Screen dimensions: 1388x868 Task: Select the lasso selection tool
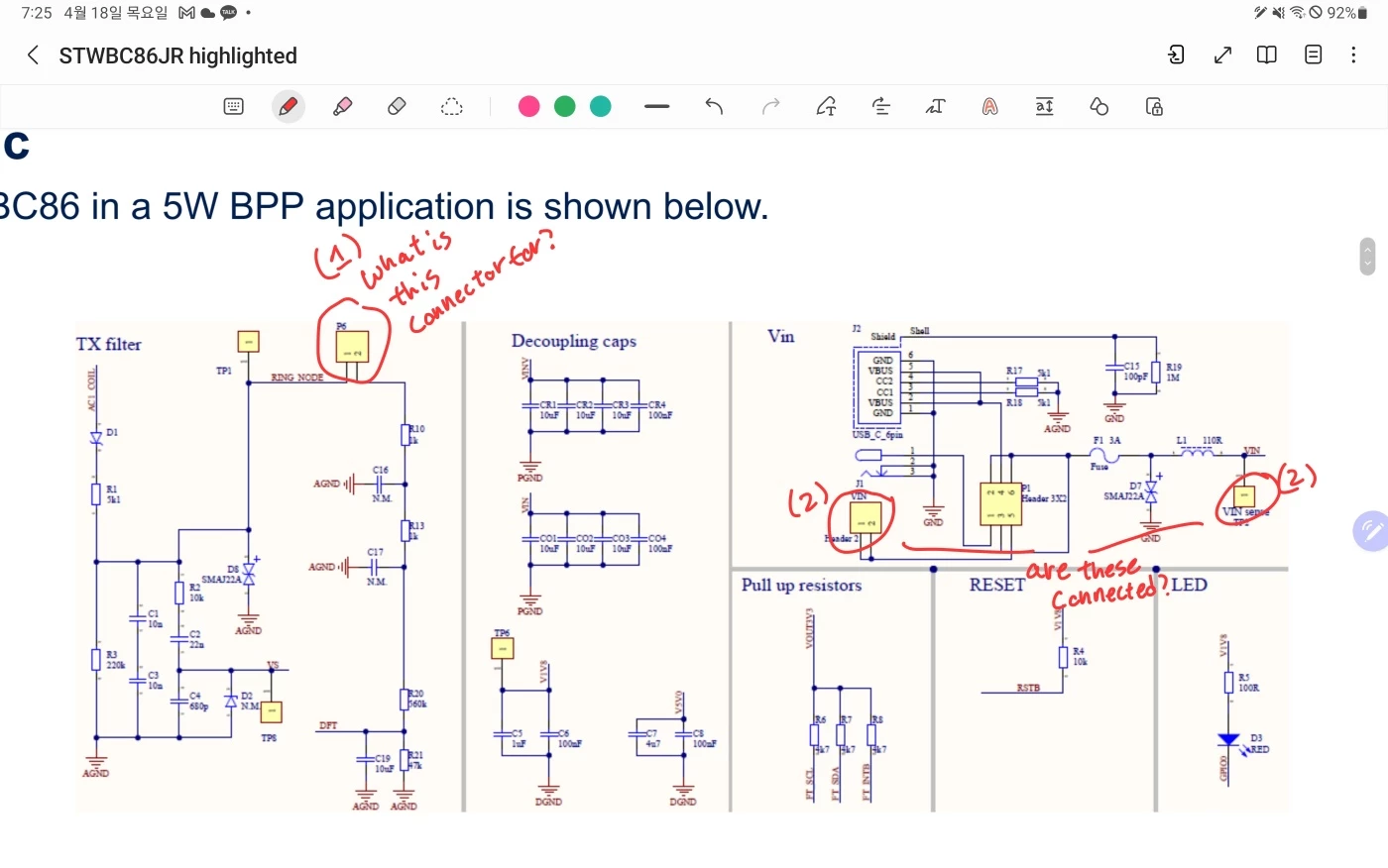click(451, 106)
